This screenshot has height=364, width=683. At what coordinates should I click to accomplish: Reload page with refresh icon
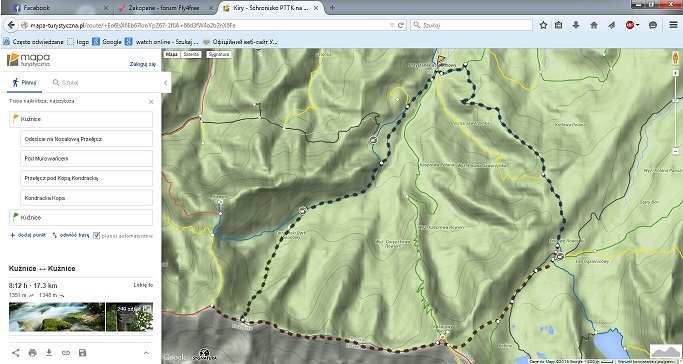(401, 25)
